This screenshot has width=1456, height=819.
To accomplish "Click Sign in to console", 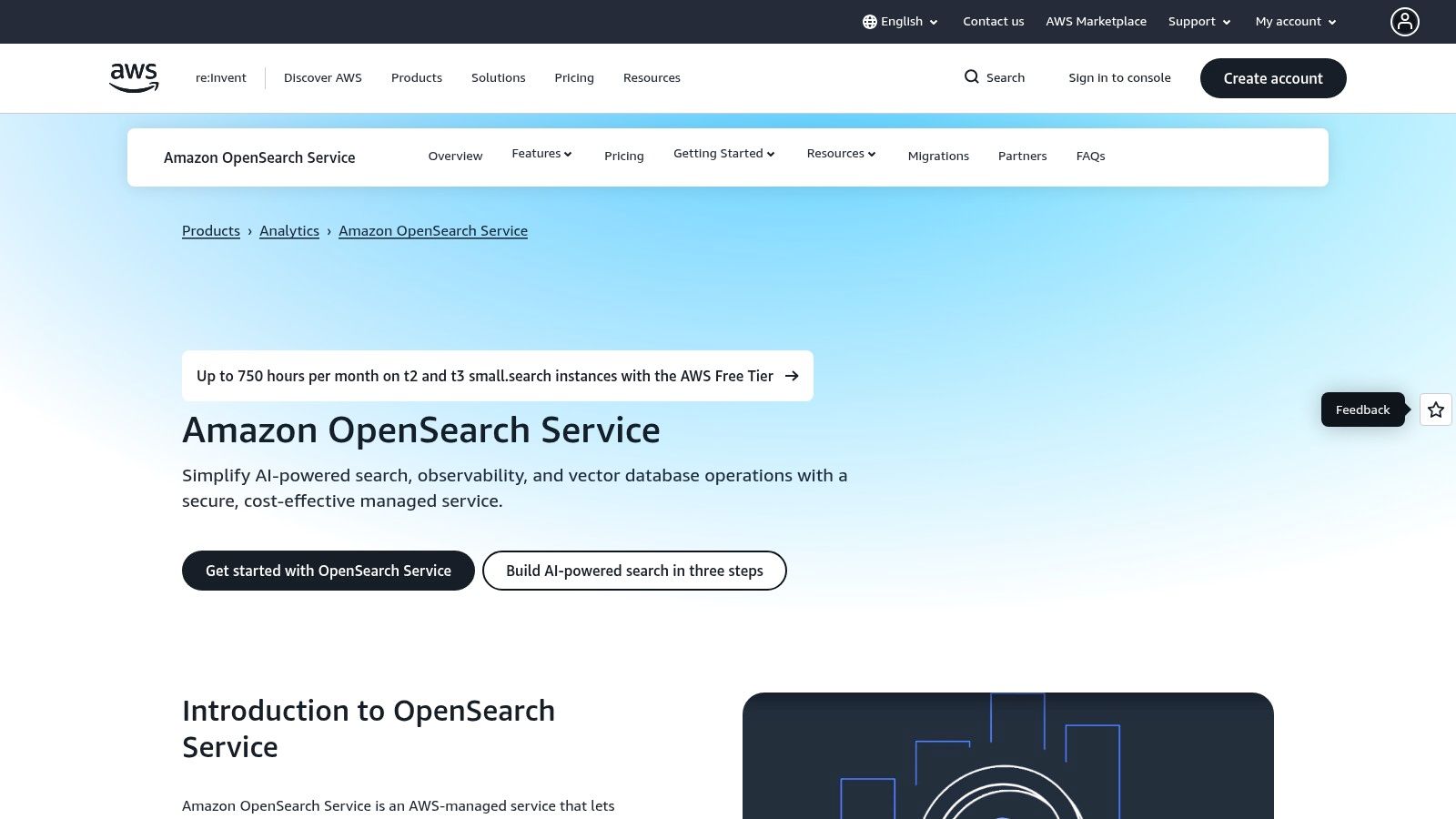I will [1119, 77].
